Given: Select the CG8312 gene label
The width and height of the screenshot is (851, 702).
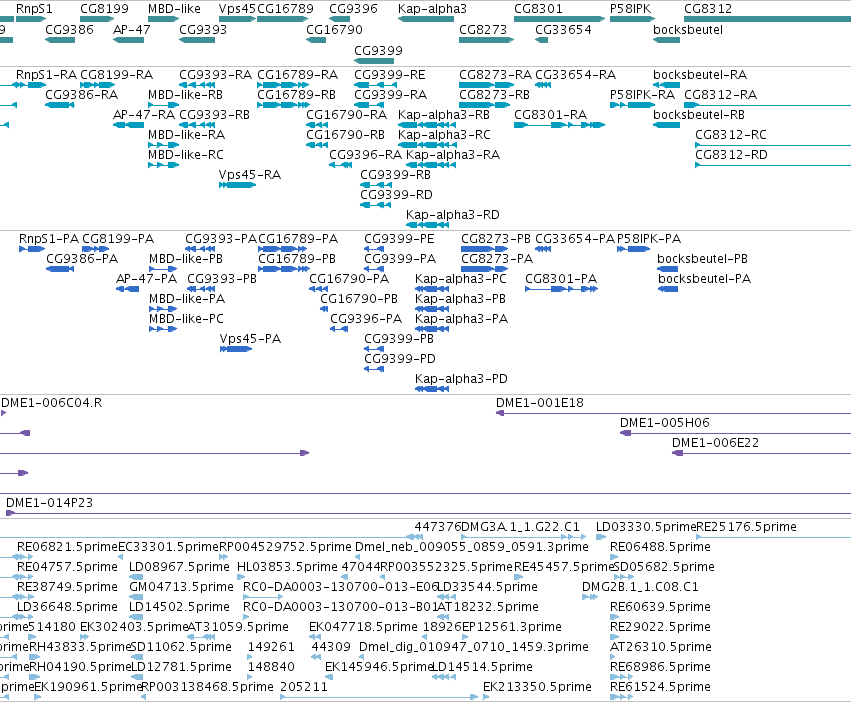Looking at the screenshot, I should 708,9.
